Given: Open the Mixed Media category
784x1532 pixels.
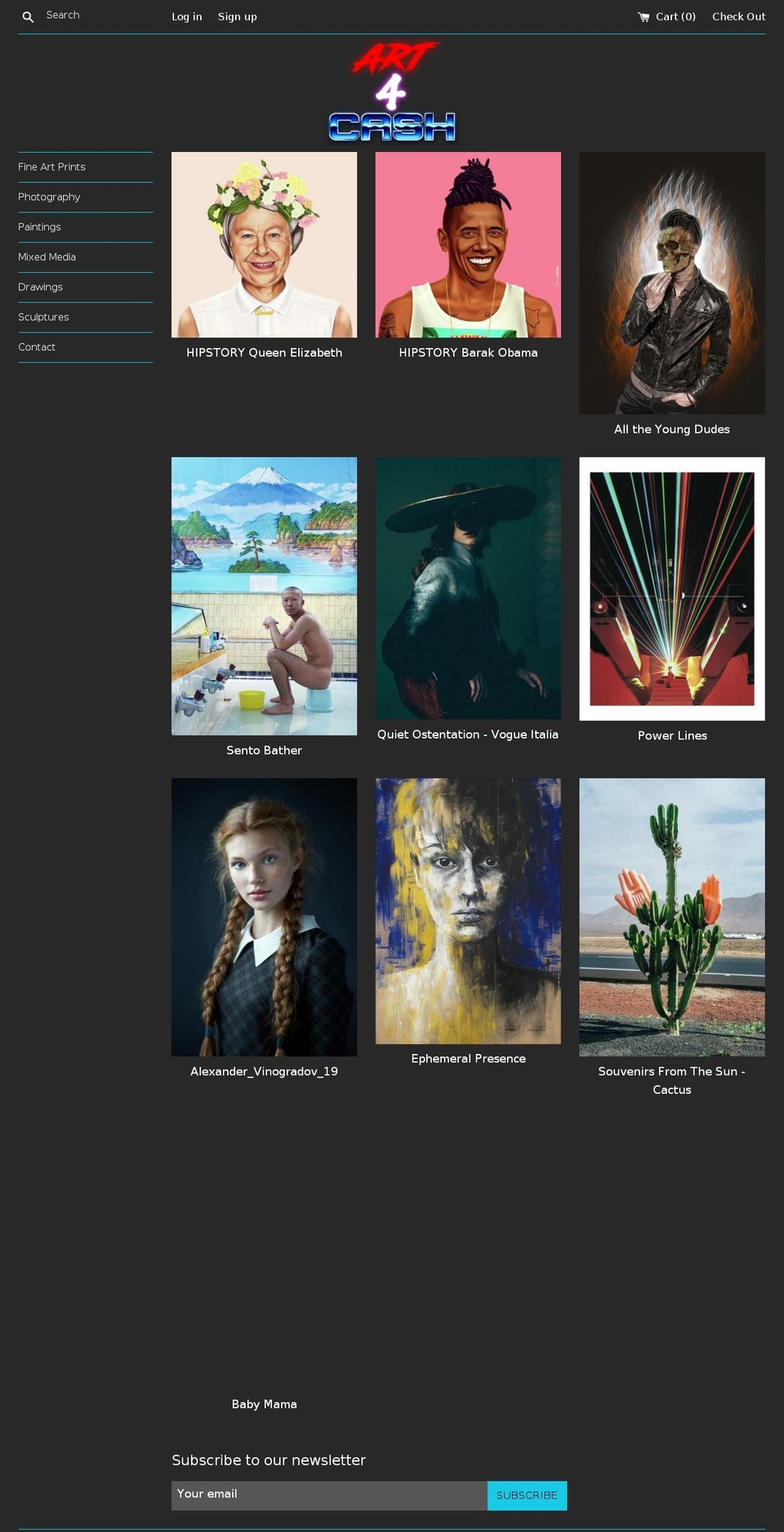Looking at the screenshot, I should (47, 257).
